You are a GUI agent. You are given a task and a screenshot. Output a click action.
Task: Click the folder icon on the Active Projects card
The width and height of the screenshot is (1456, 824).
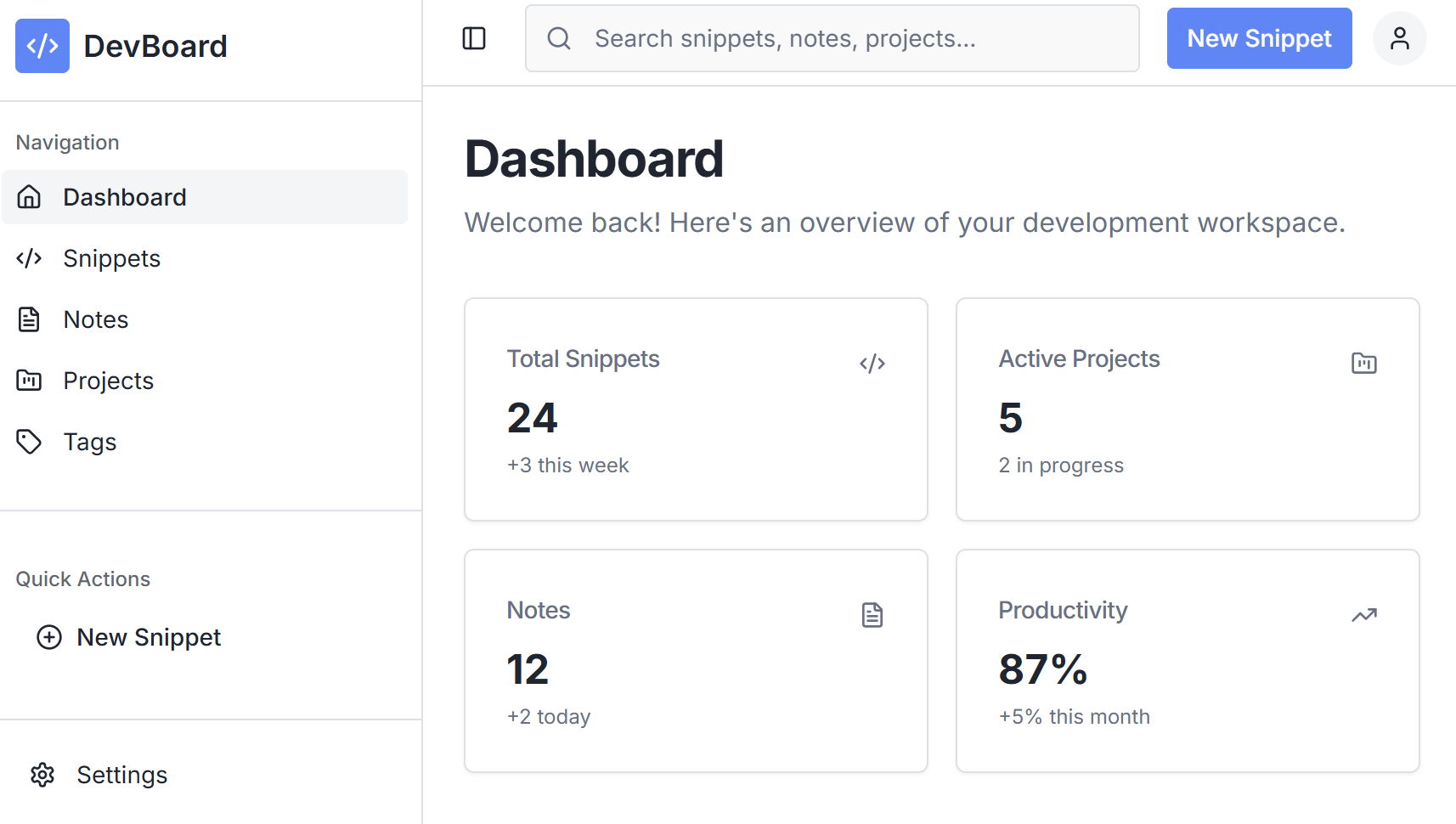coord(1364,363)
